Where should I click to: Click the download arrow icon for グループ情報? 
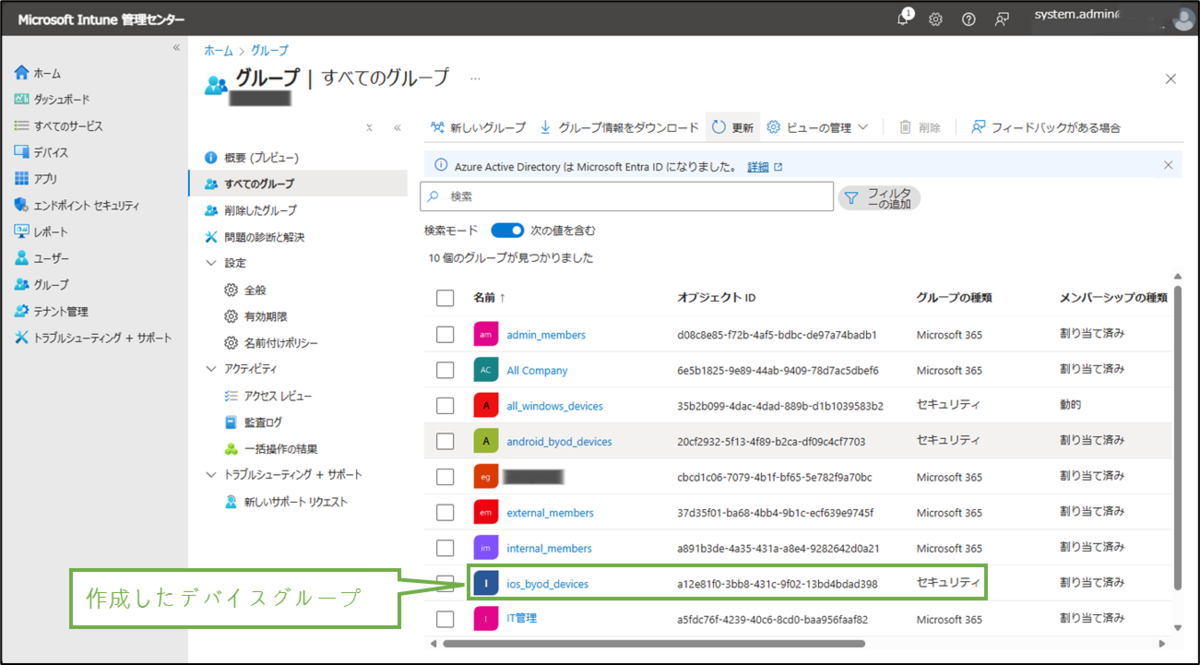(545, 127)
